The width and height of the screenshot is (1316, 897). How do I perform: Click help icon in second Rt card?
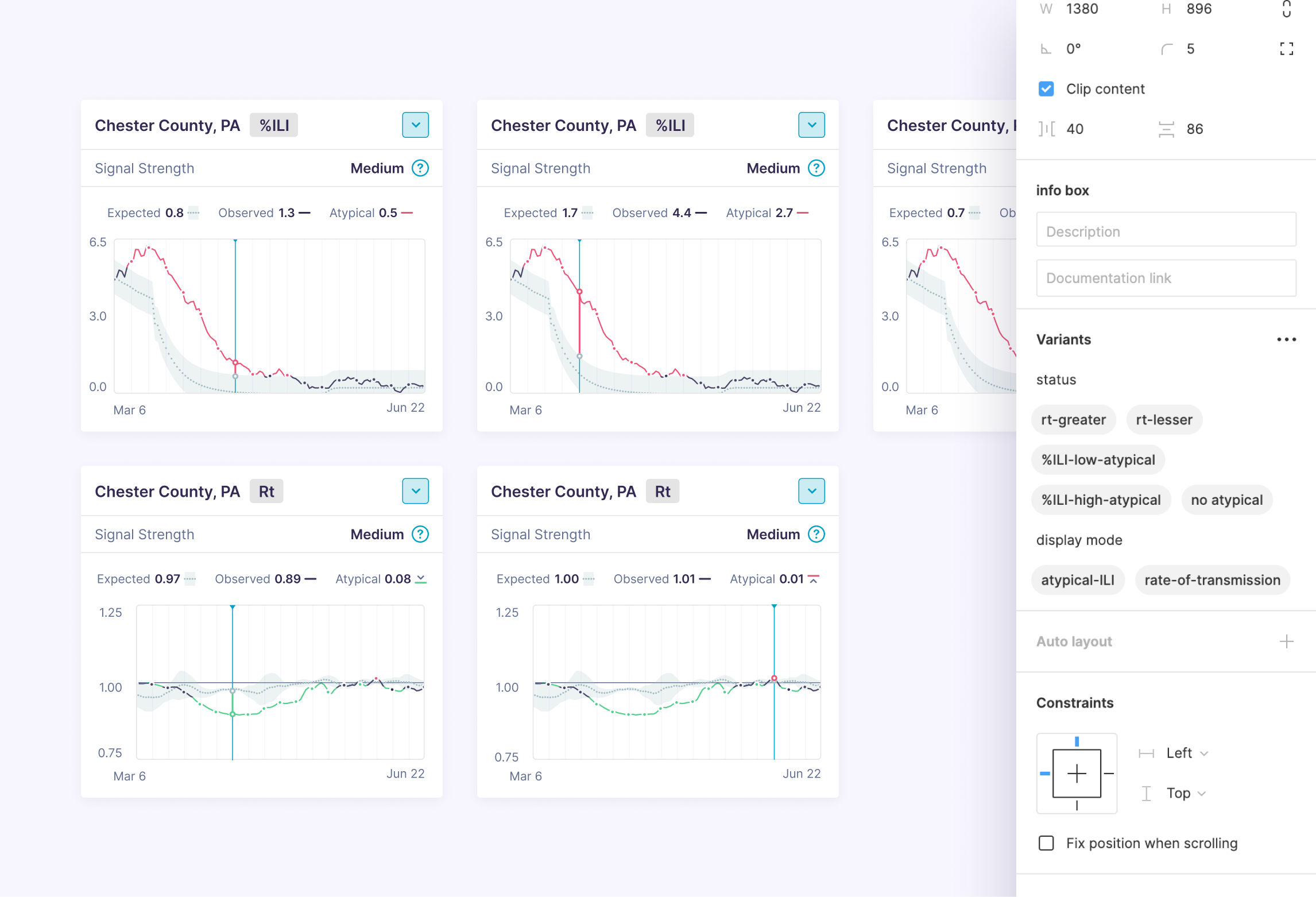(x=816, y=534)
